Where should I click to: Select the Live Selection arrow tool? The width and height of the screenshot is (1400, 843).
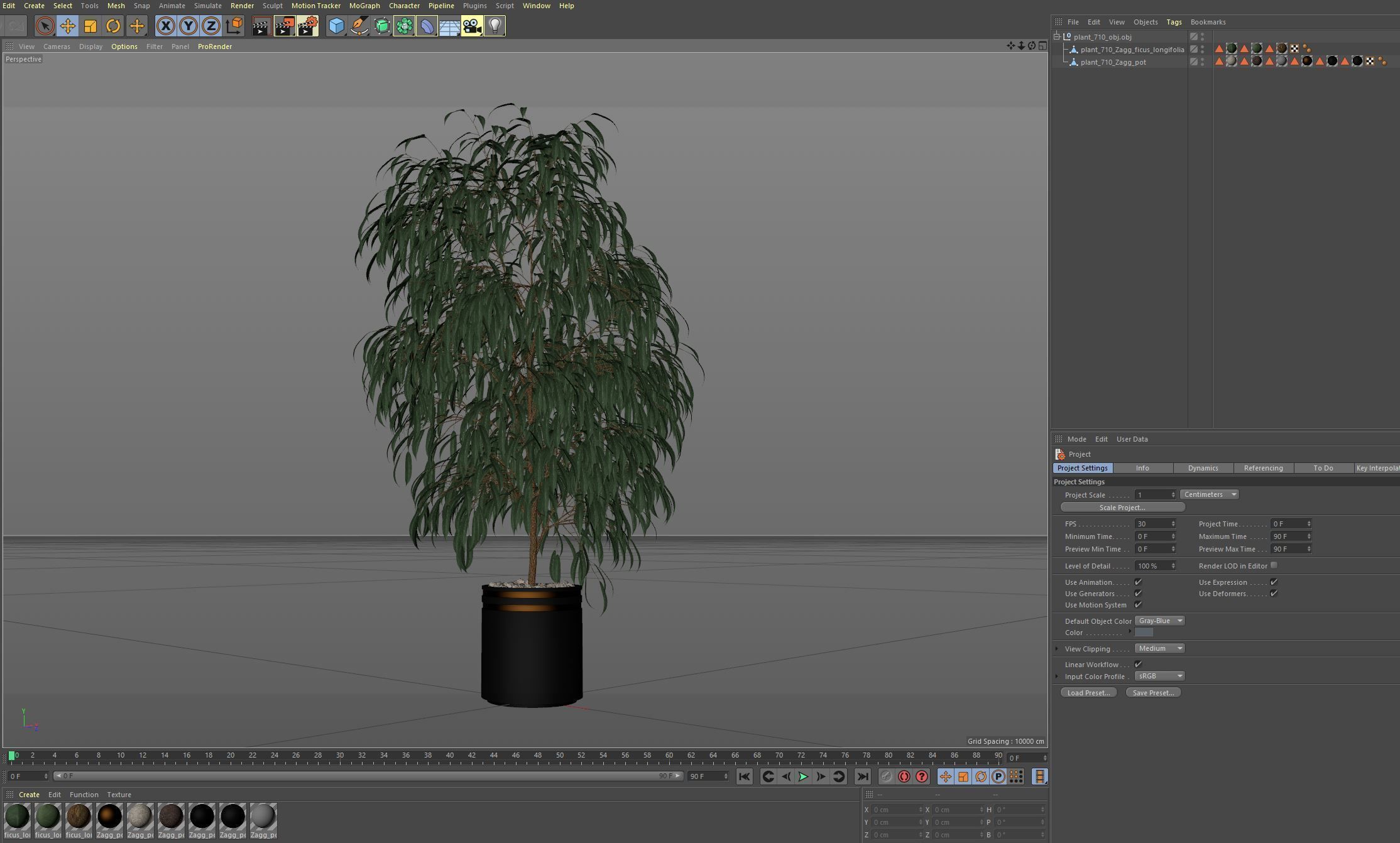[45, 26]
